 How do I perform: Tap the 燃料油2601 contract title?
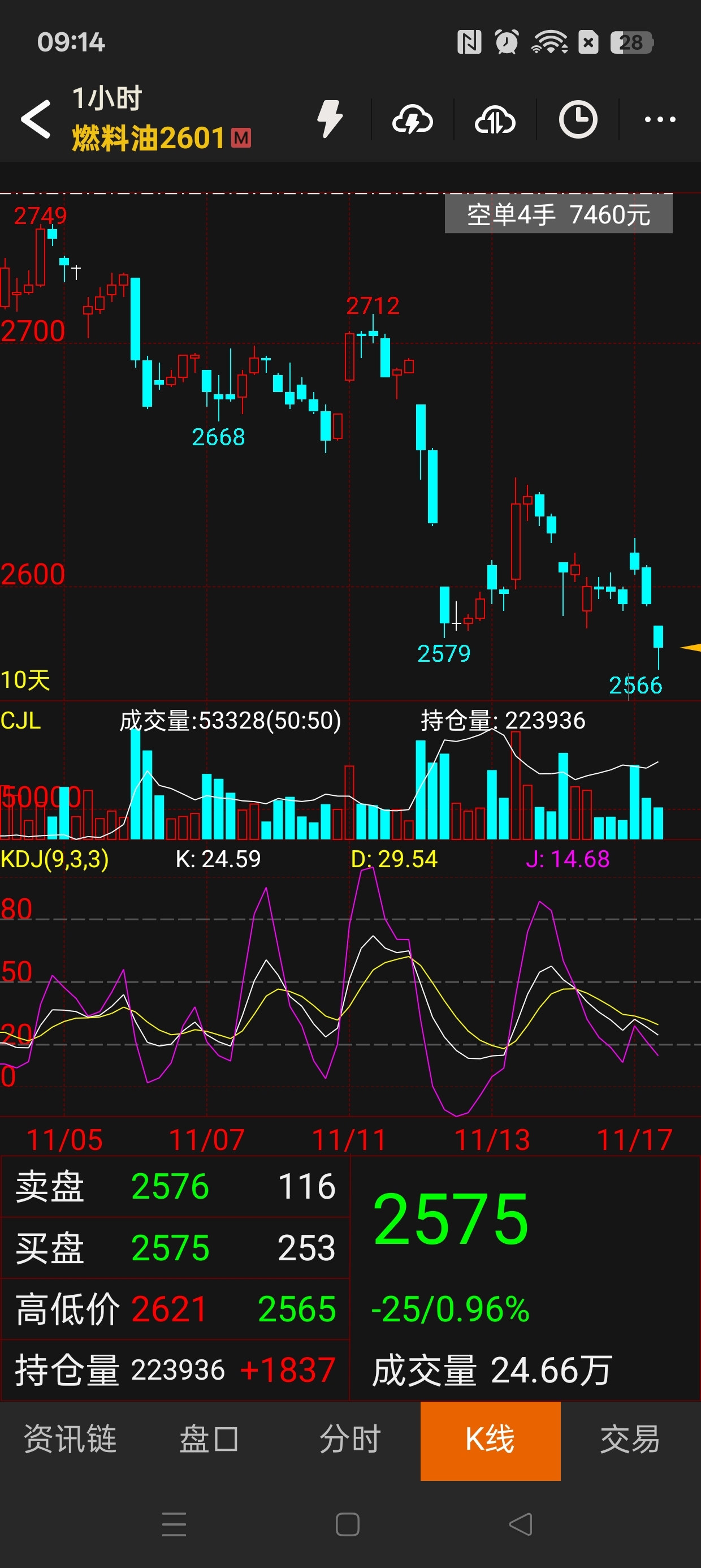(149, 138)
